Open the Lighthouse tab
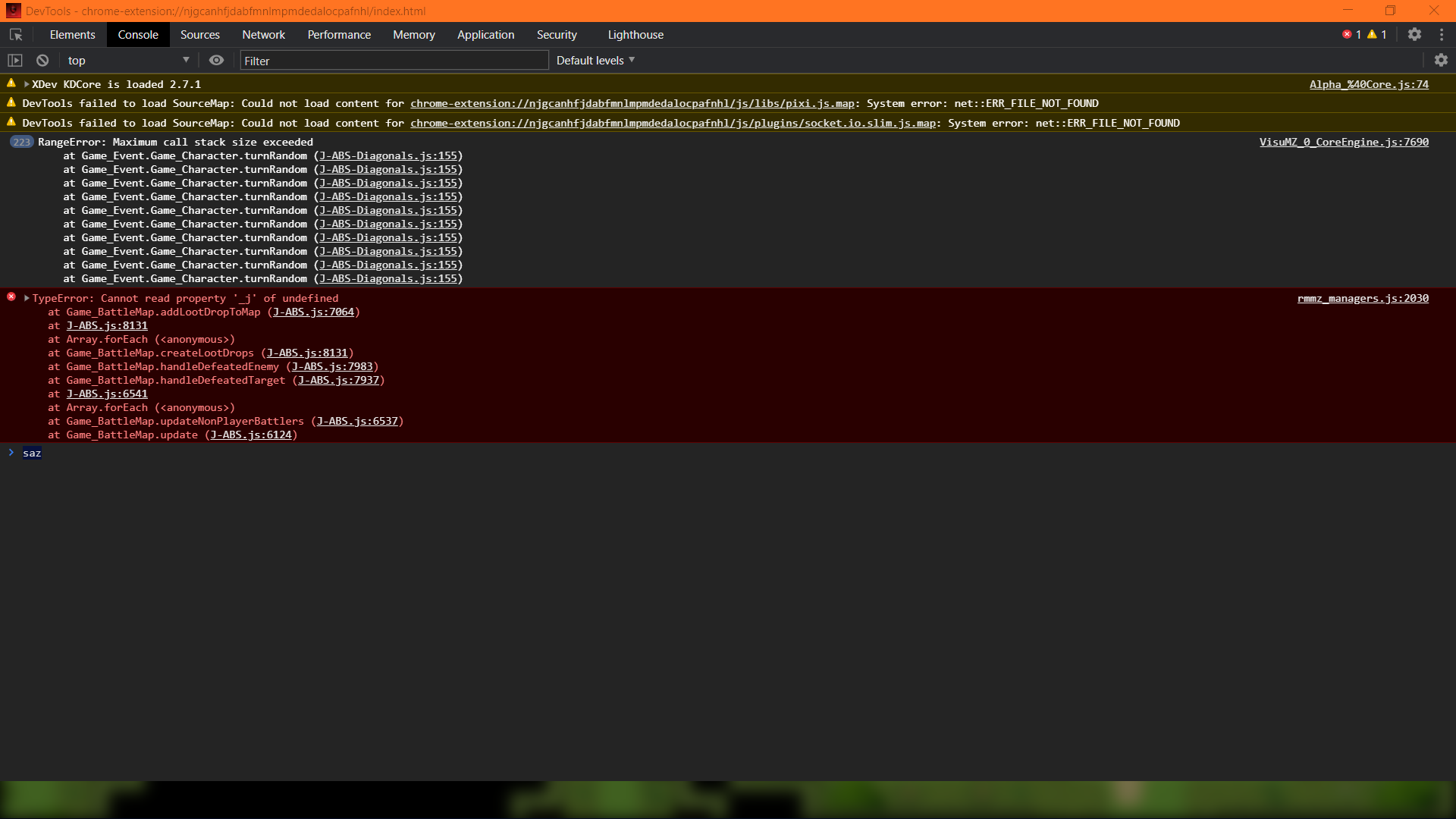The image size is (1456, 819). [635, 35]
